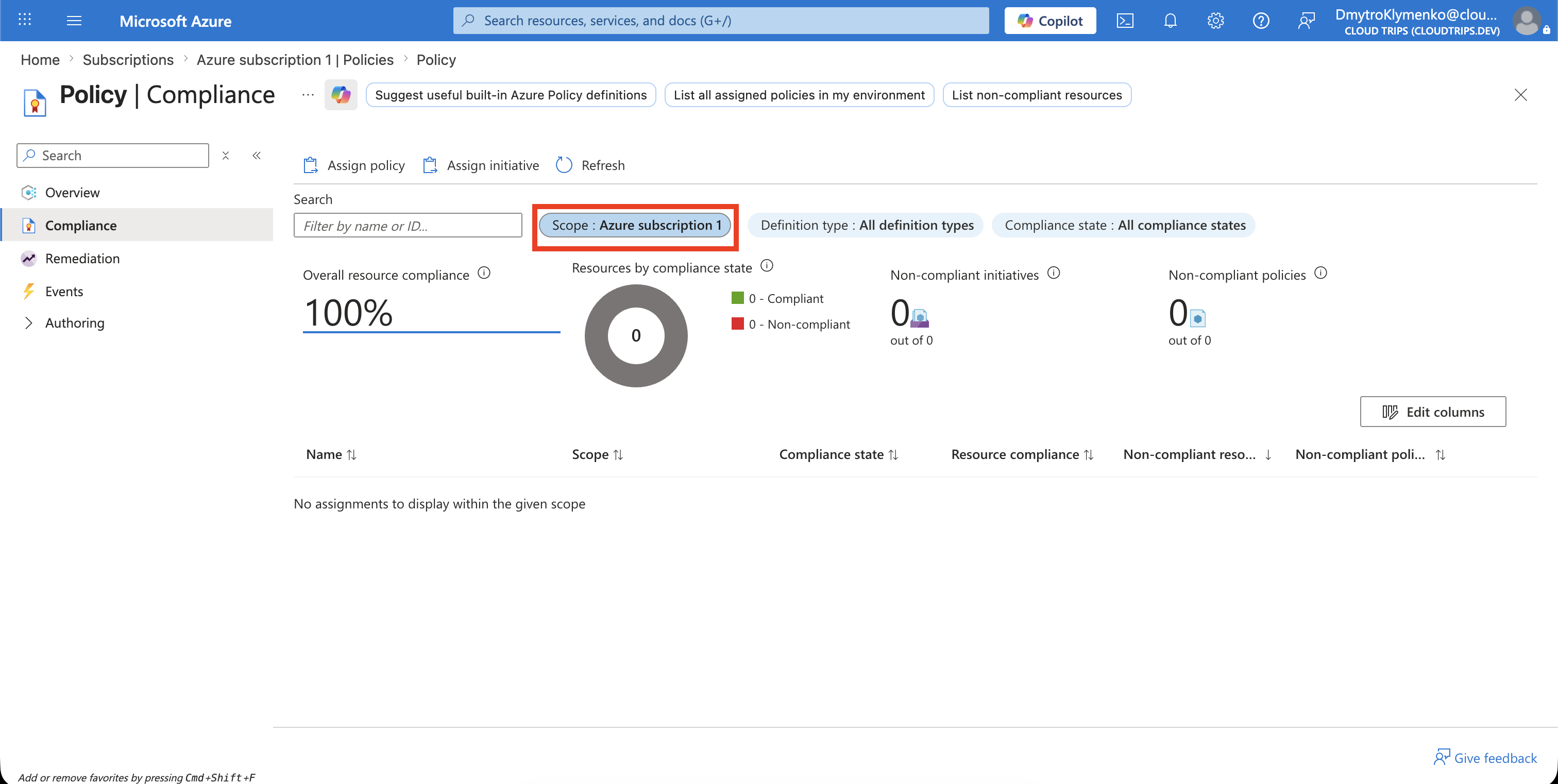1558x784 pixels.
Task: Click the Policy page icon next to title
Action: tap(35, 101)
